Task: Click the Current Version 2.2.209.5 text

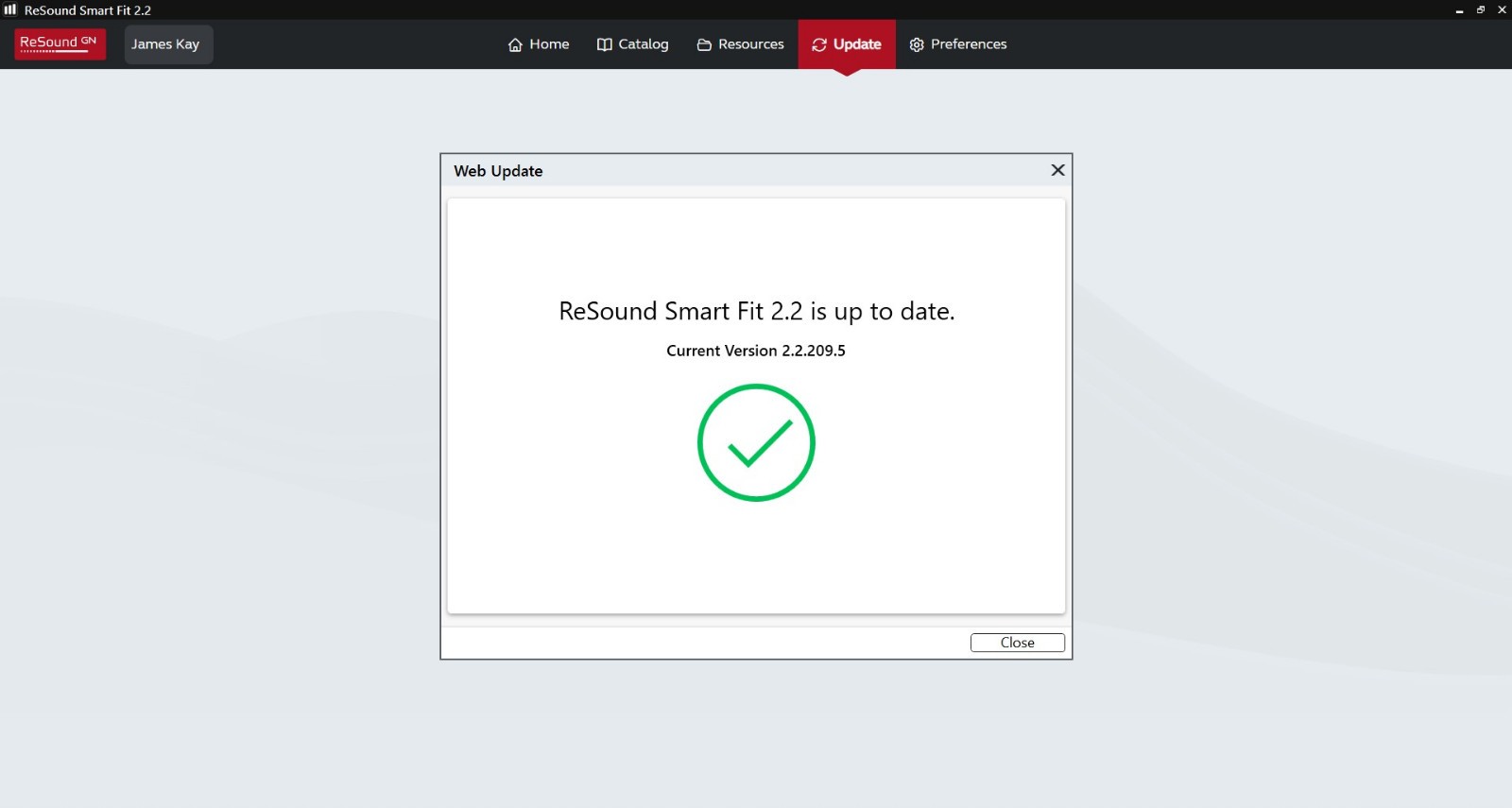Action: pyautogui.click(x=756, y=351)
